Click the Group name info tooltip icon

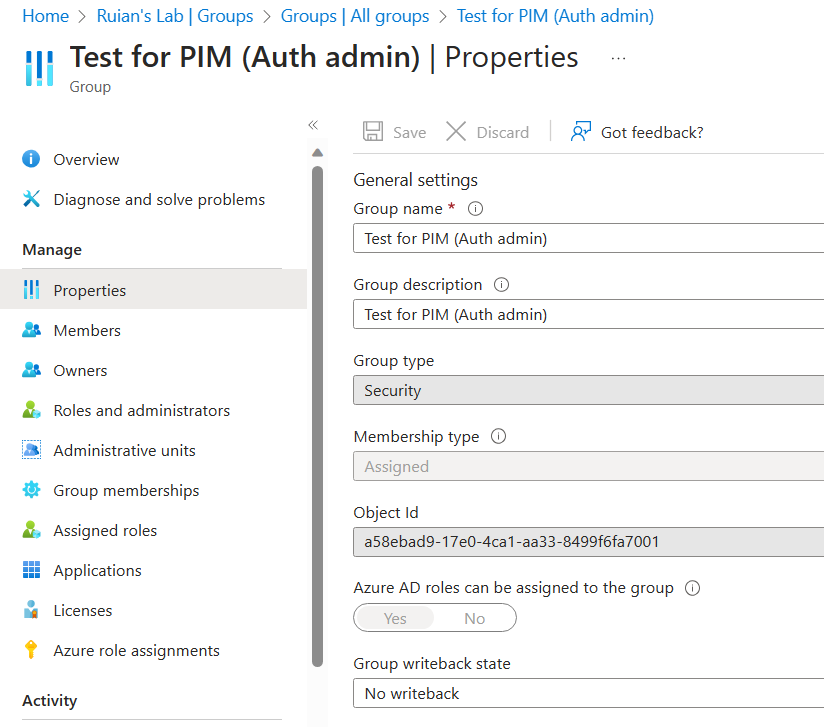(x=474, y=209)
